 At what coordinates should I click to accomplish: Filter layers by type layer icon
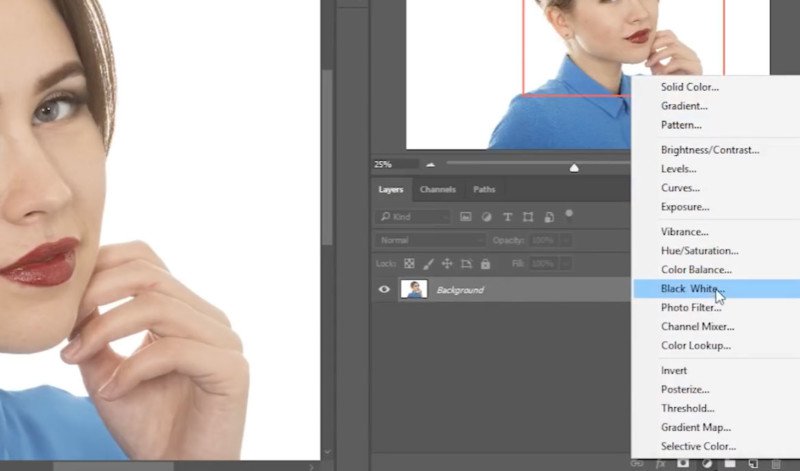(x=507, y=217)
